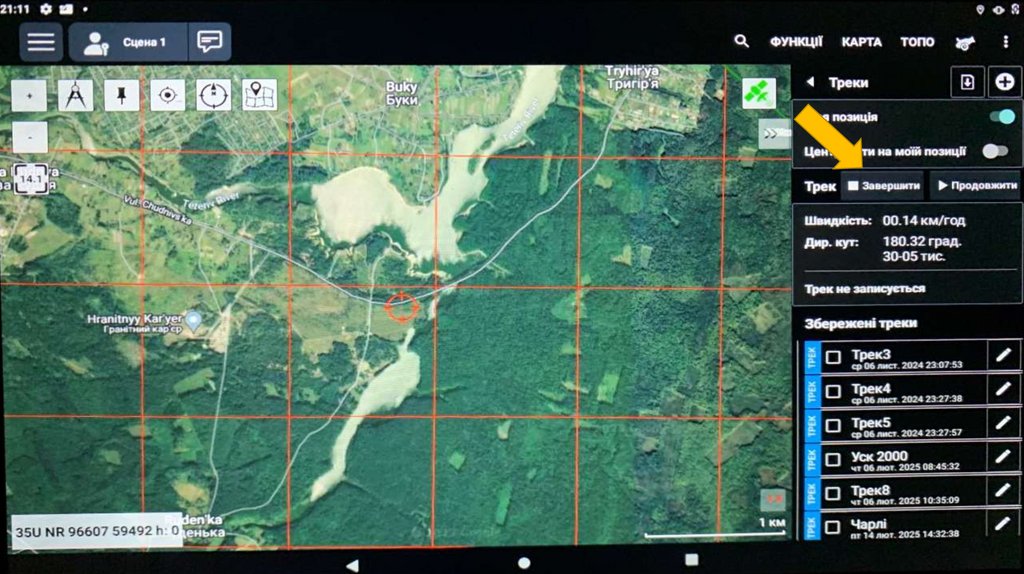1024x574 pixels.
Task: Open the ФУНКЦІЇ menu
Action: tap(795, 42)
